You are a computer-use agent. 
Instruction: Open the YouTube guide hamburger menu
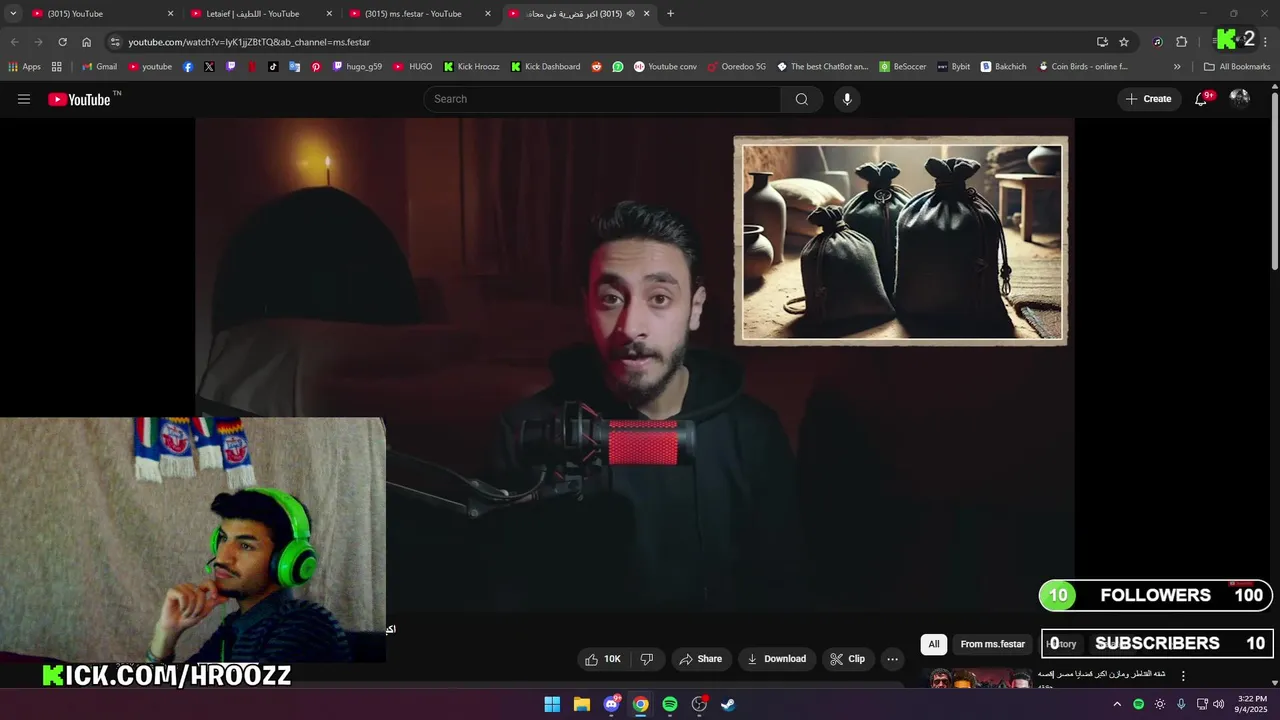point(24,99)
